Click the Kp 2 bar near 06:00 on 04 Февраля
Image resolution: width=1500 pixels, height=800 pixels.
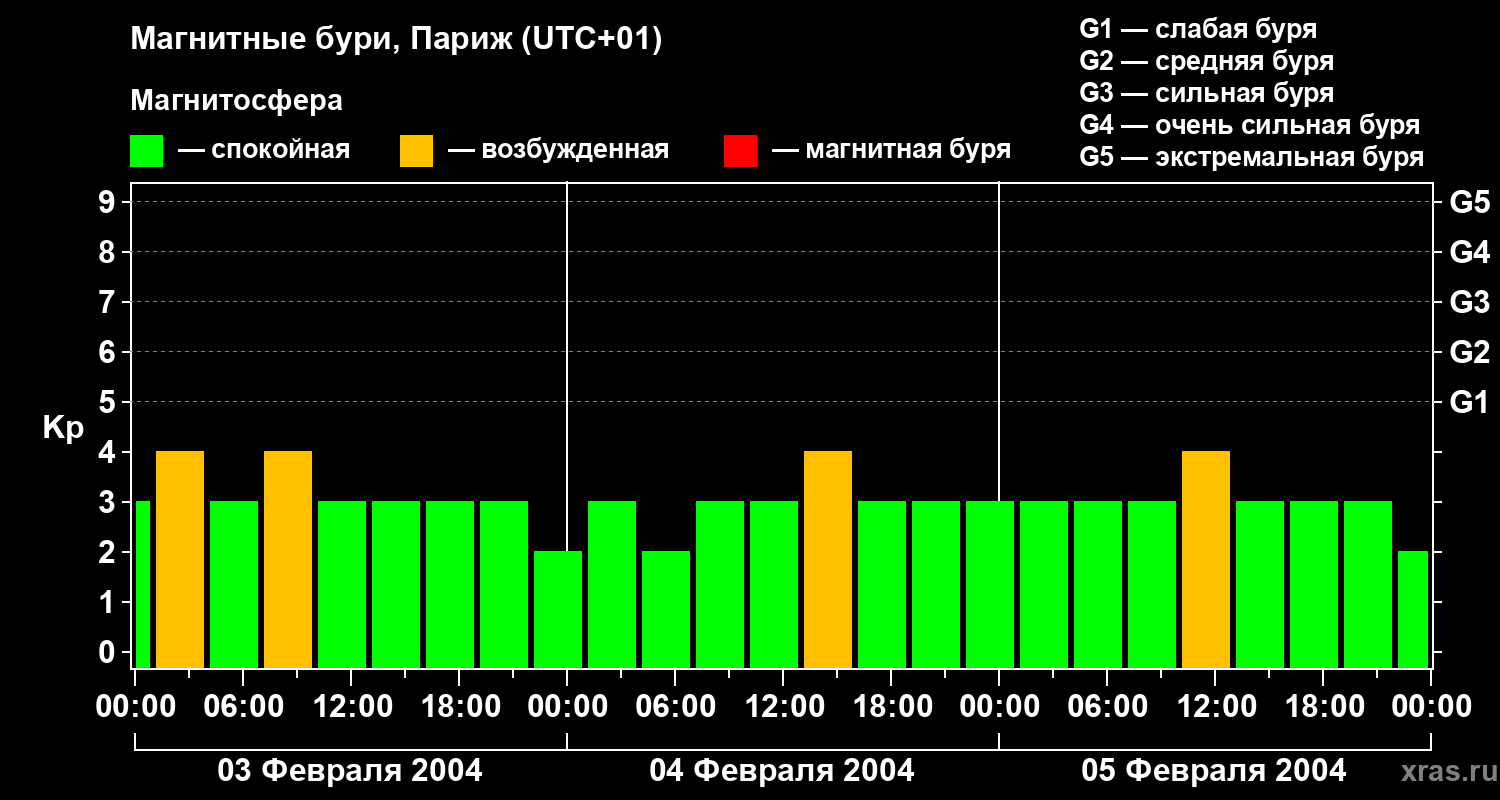(666, 610)
